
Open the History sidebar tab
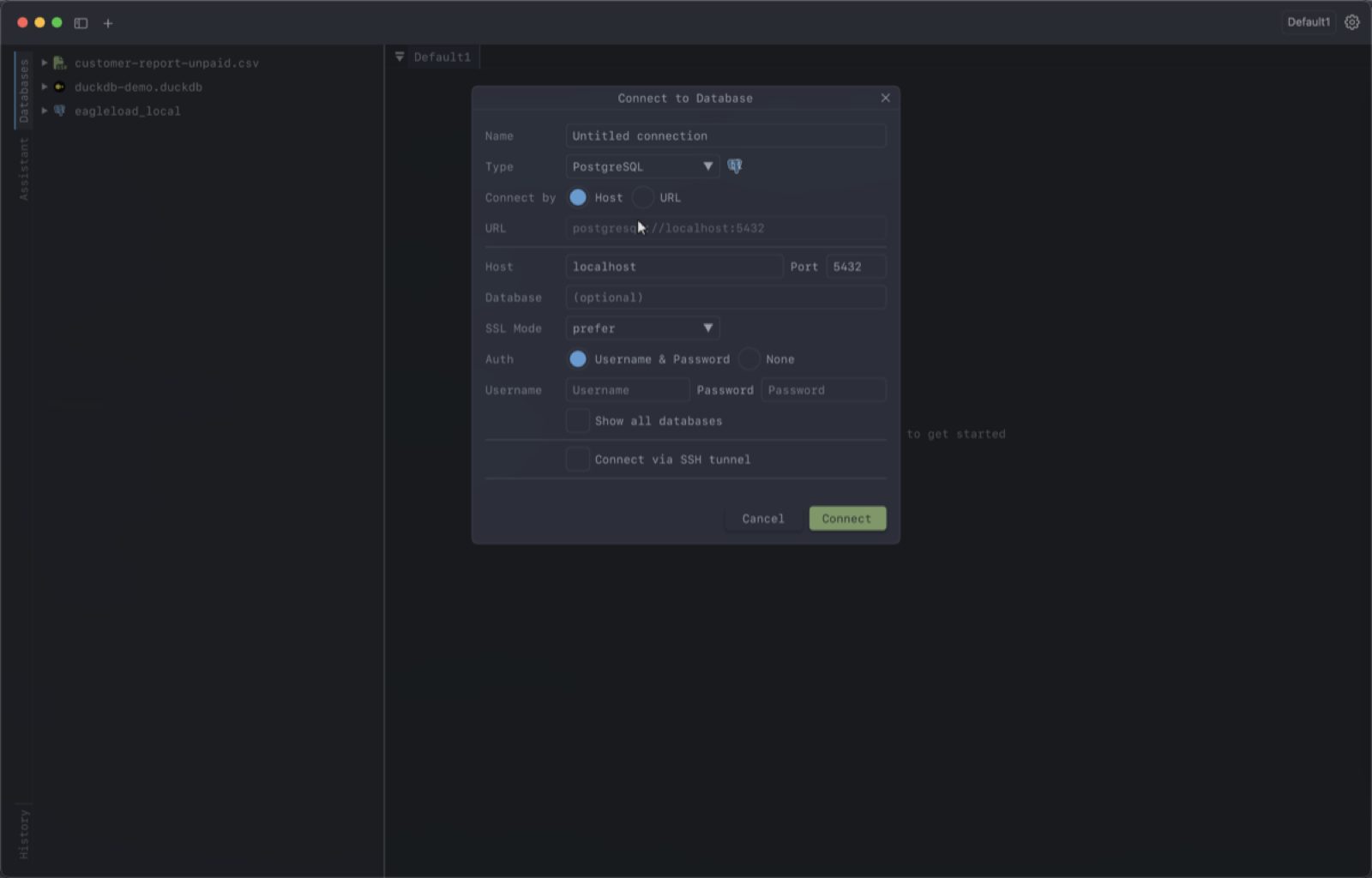click(24, 833)
